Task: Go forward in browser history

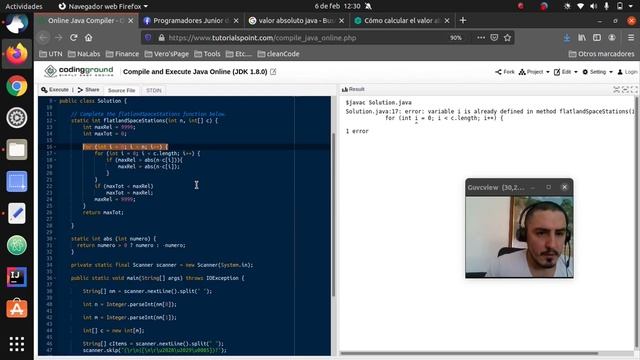Action: [x=58, y=38]
